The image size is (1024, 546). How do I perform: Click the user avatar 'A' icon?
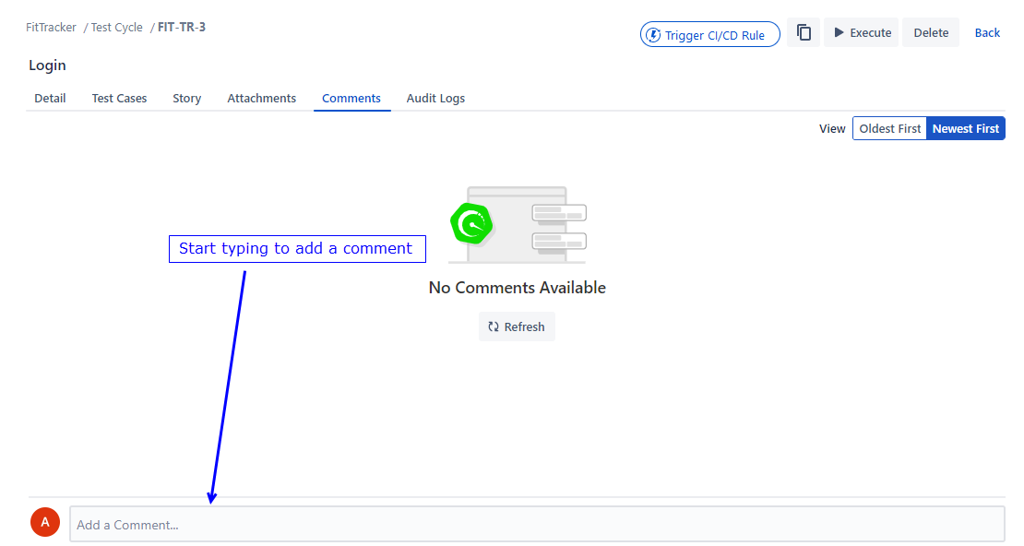(x=45, y=522)
